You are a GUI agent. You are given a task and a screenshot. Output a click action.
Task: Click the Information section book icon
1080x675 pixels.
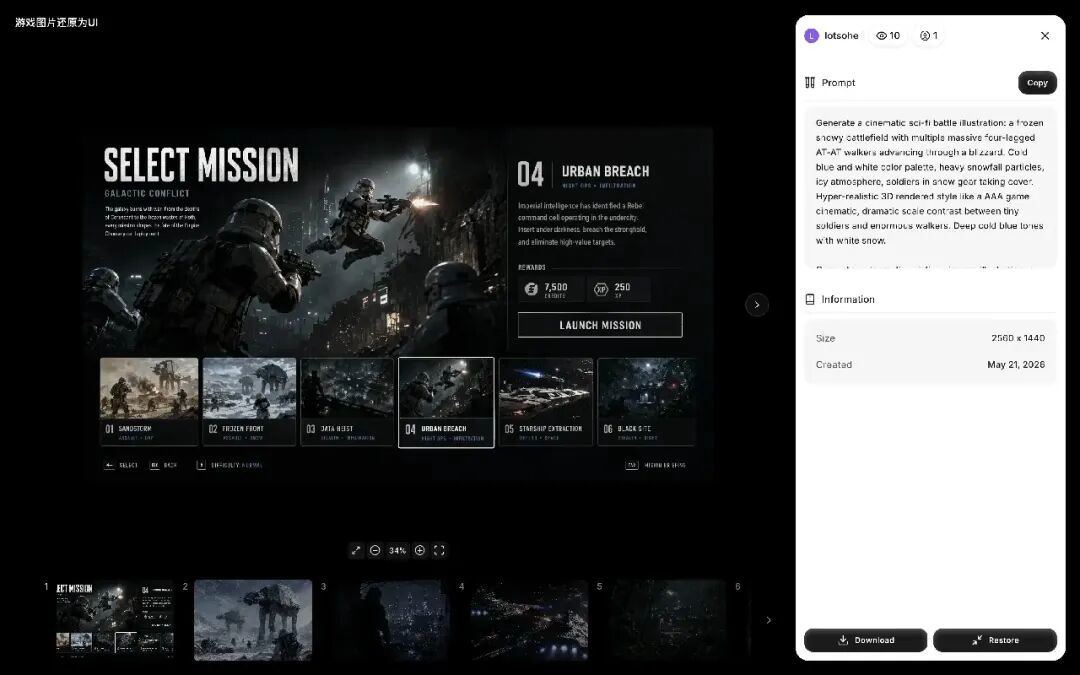810,300
